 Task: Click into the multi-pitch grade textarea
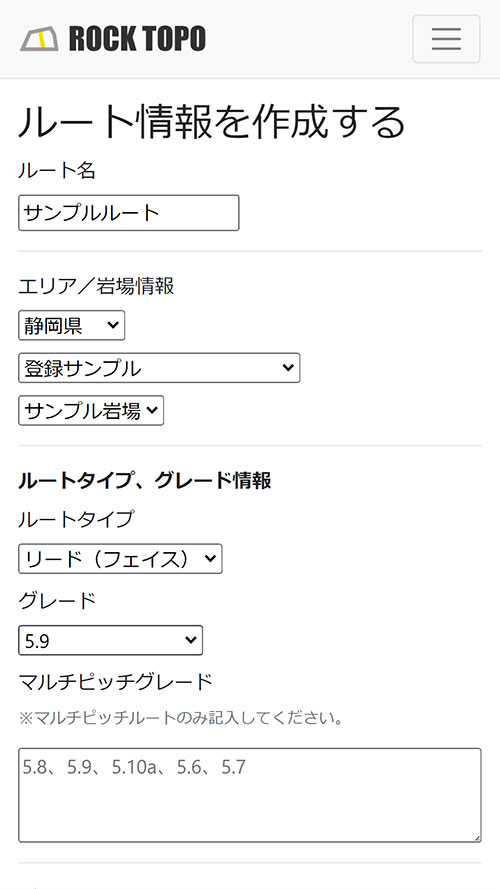coord(250,795)
